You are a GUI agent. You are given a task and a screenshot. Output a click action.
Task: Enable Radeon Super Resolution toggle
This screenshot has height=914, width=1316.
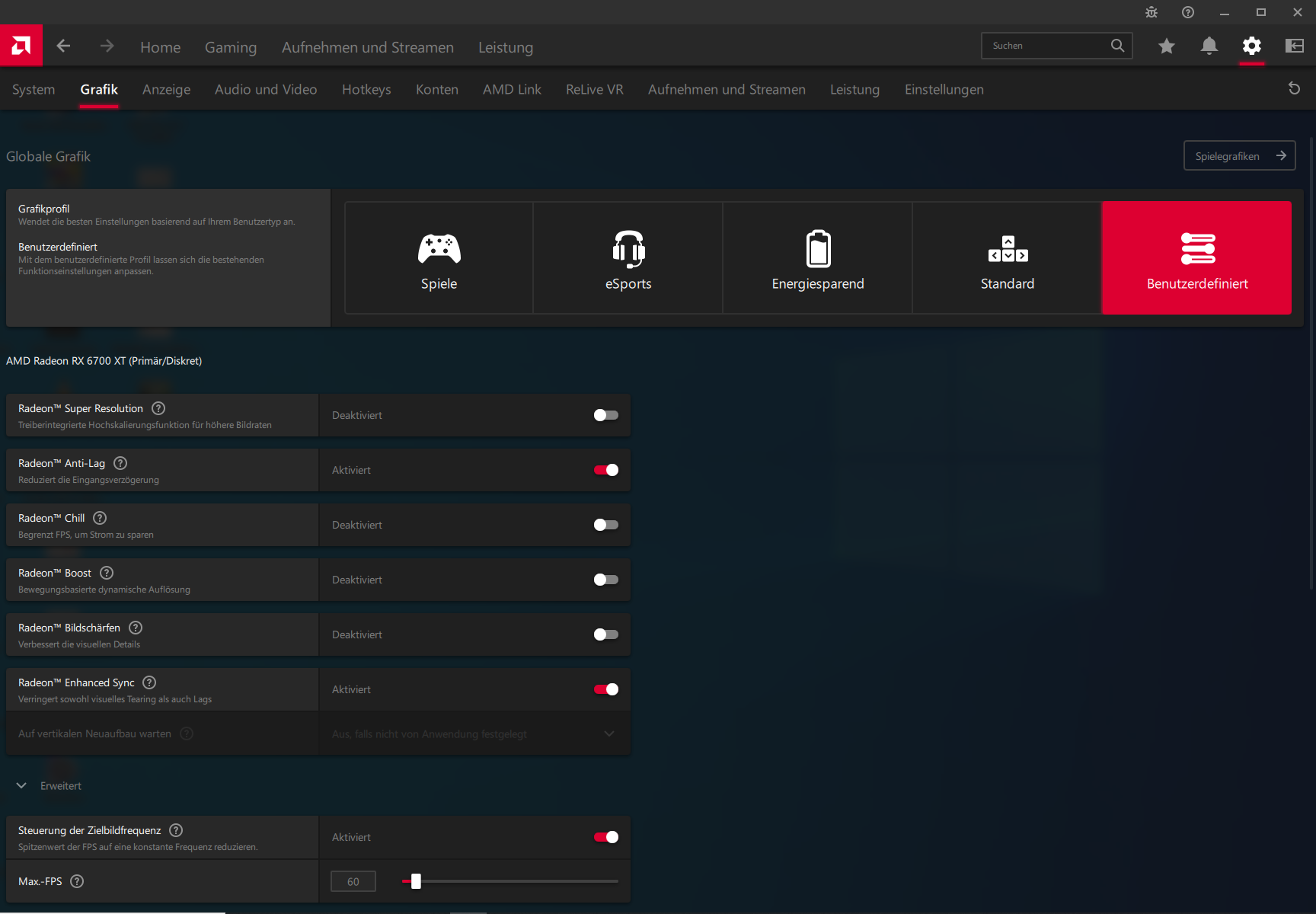pyautogui.click(x=606, y=415)
